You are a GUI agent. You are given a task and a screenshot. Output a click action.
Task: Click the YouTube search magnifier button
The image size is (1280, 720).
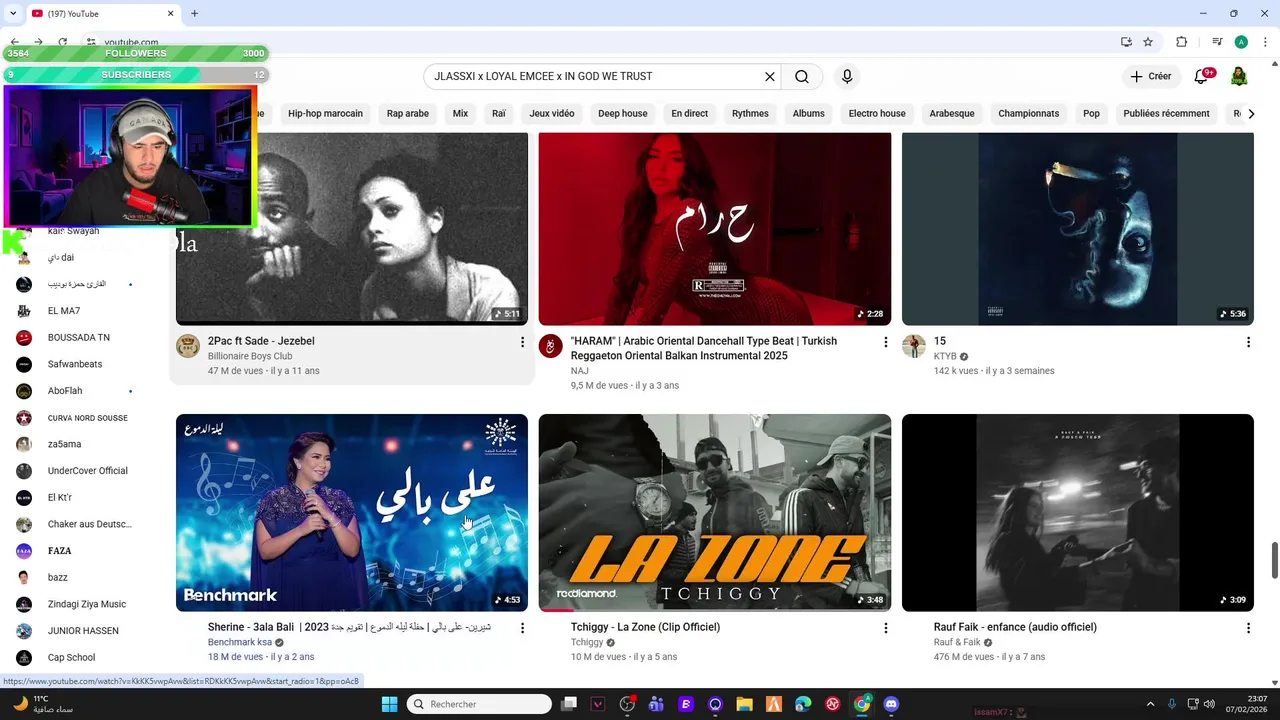[x=802, y=76]
